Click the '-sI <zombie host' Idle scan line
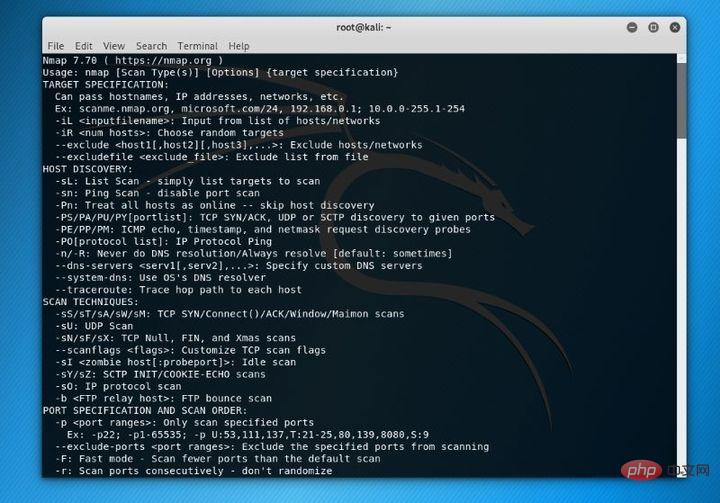720x503 pixels. (175, 362)
